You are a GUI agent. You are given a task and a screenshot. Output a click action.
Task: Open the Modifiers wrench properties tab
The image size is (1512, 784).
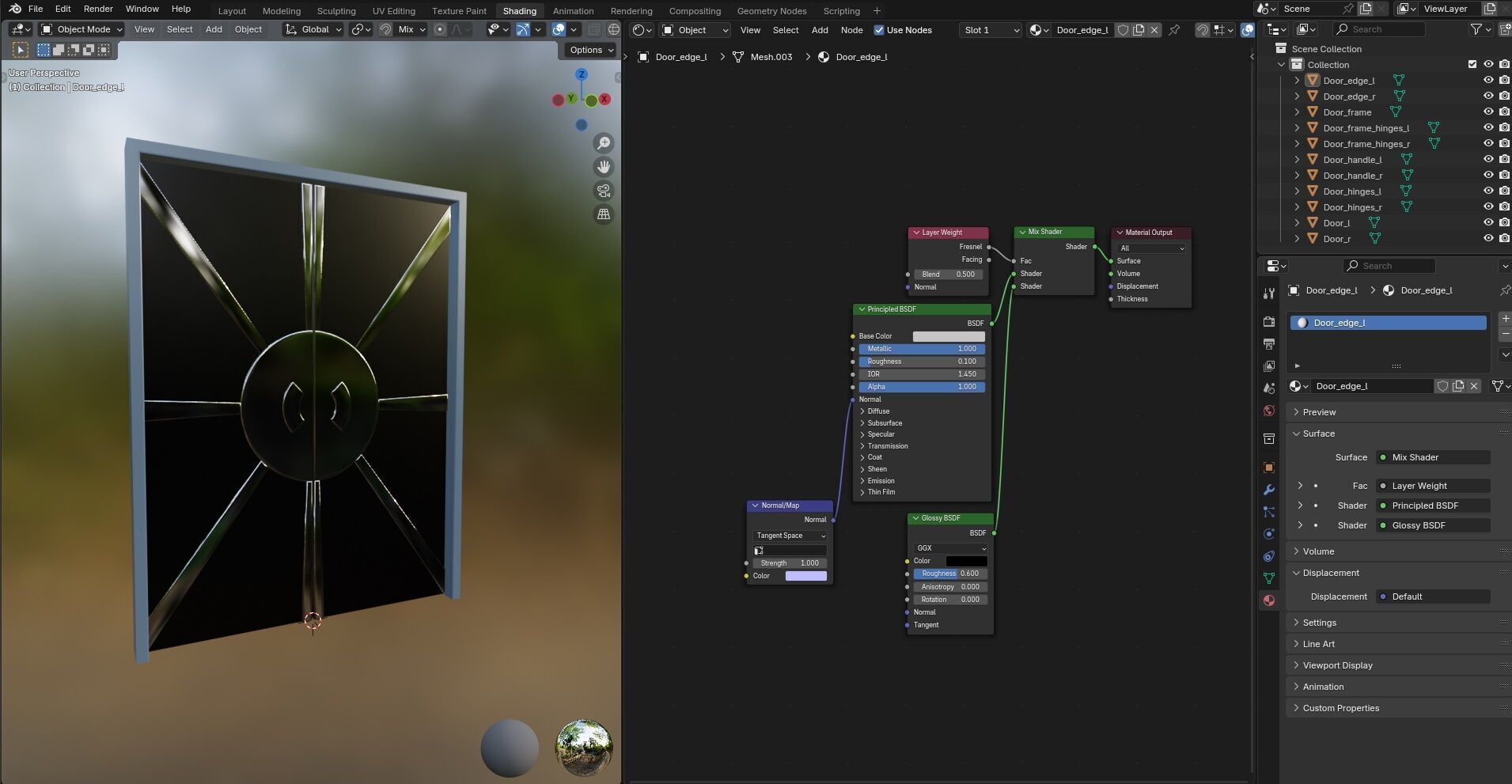click(x=1269, y=490)
